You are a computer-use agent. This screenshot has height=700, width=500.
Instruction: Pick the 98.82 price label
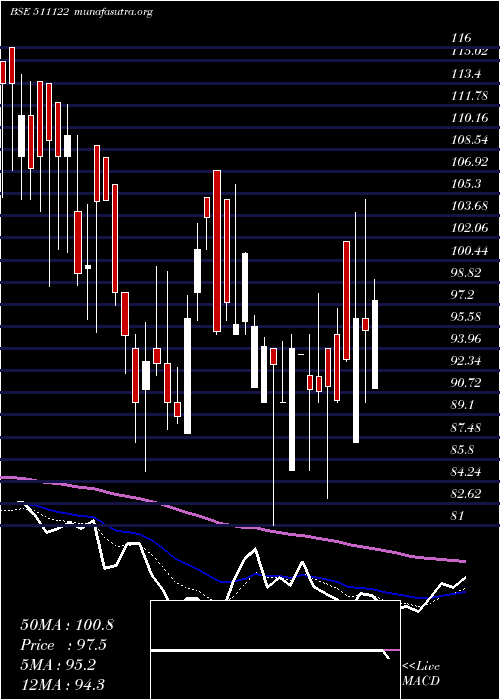coord(466,273)
